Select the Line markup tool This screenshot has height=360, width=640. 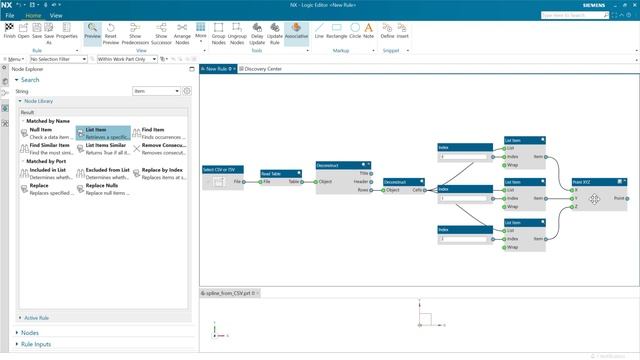pos(319,31)
